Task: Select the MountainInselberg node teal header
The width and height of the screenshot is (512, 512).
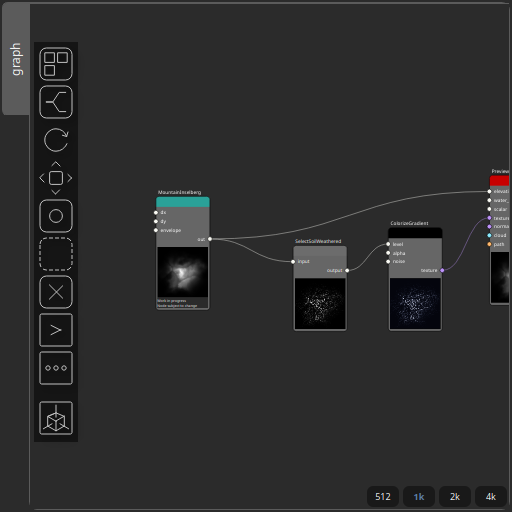Action: coord(183,202)
